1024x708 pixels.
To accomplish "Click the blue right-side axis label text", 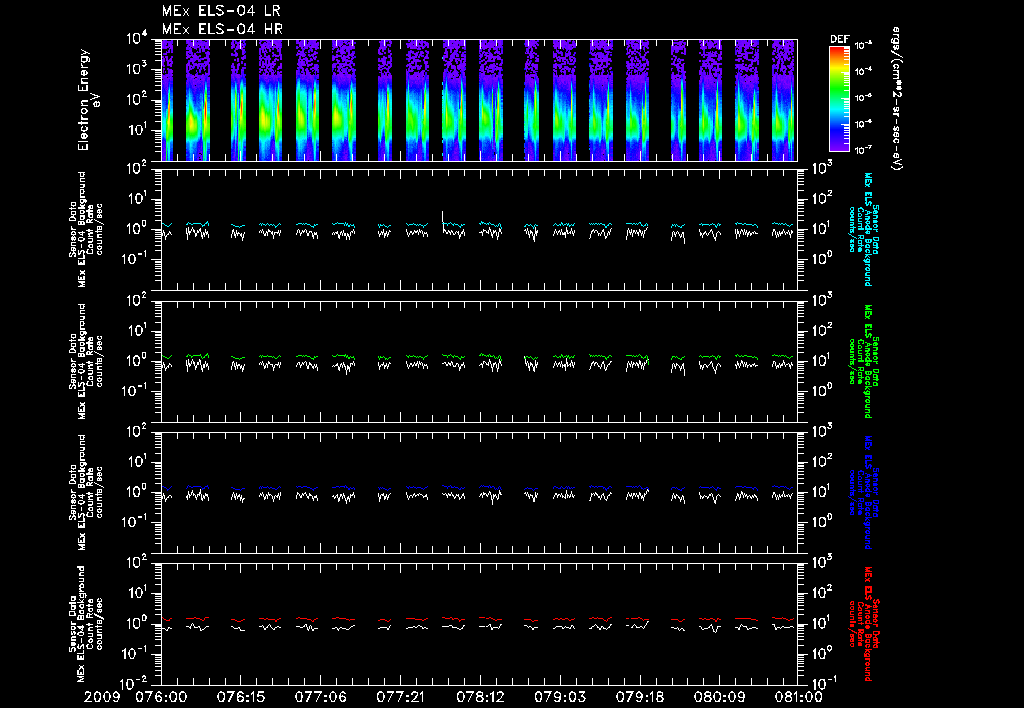I will coord(863,492).
